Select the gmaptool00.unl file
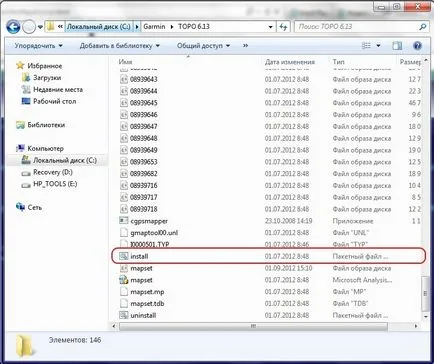The image size is (434, 364). 149,233
